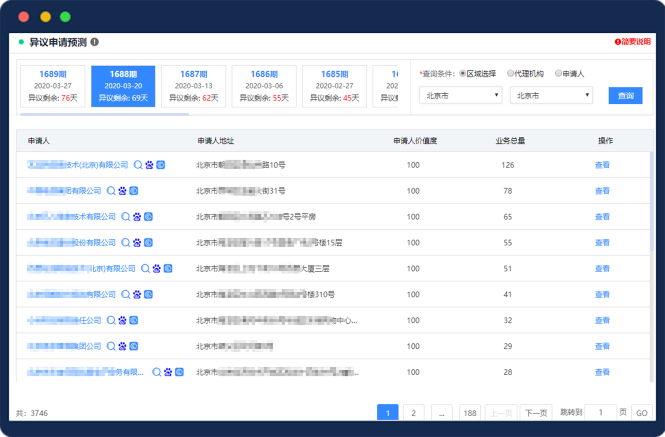Click the magnifier icon in the 29-volume row
This screenshot has height=437, width=665.
tap(111, 346)
